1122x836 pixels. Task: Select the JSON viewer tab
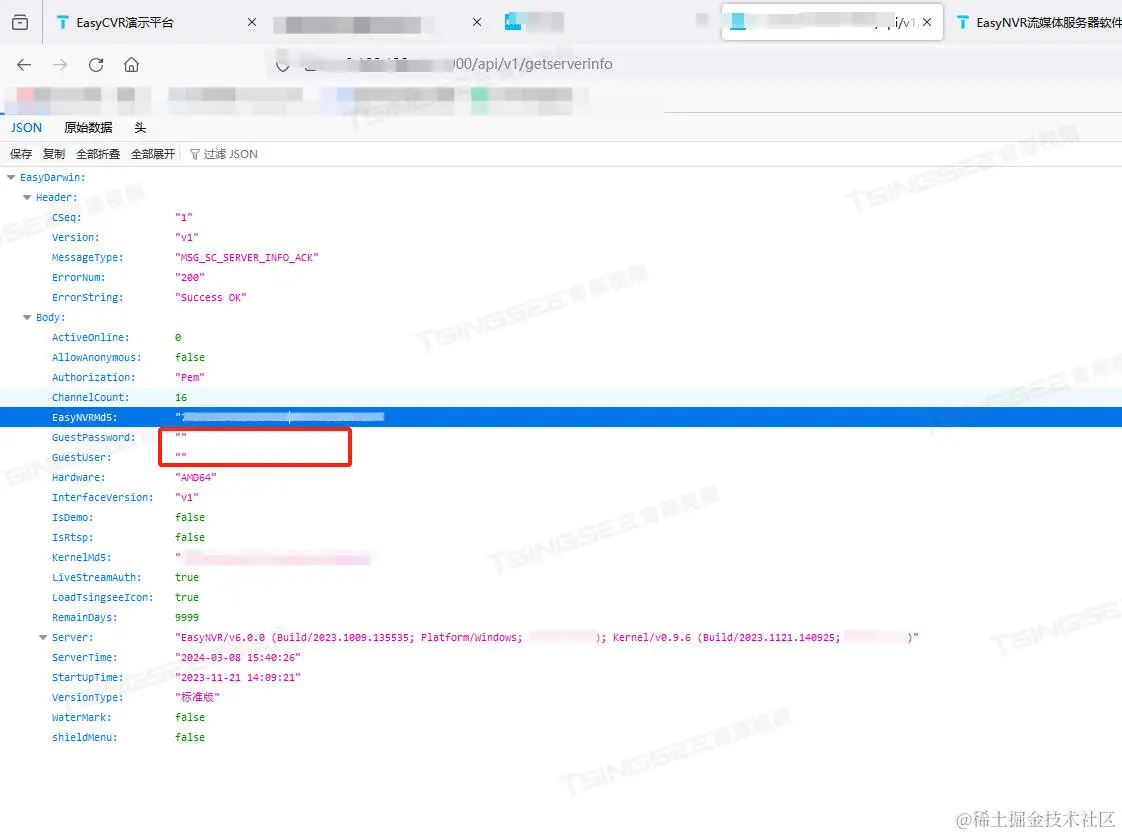coord(26,127)
